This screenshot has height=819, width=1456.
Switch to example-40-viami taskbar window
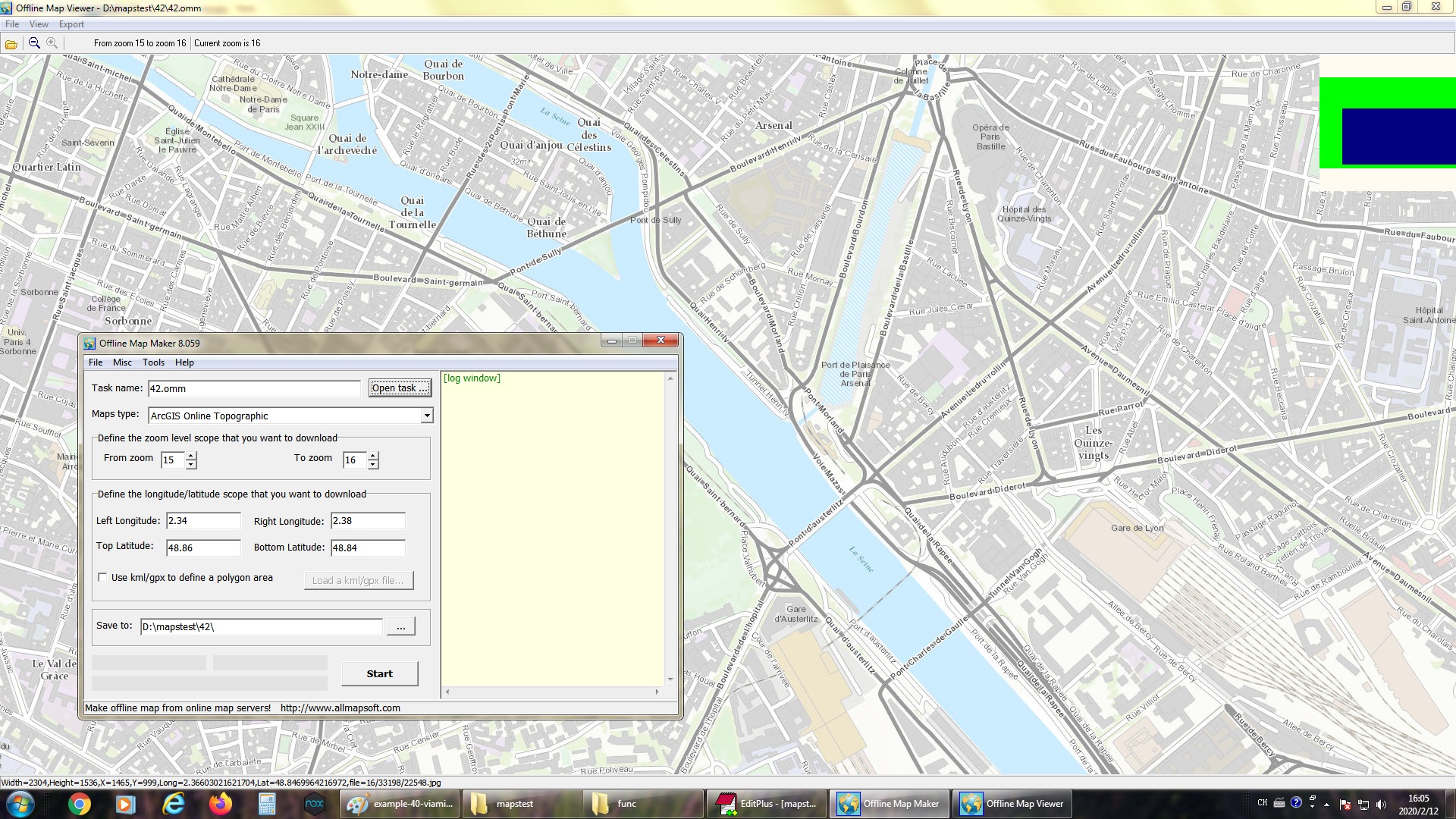pyautogui.click(x=400, y=804)
